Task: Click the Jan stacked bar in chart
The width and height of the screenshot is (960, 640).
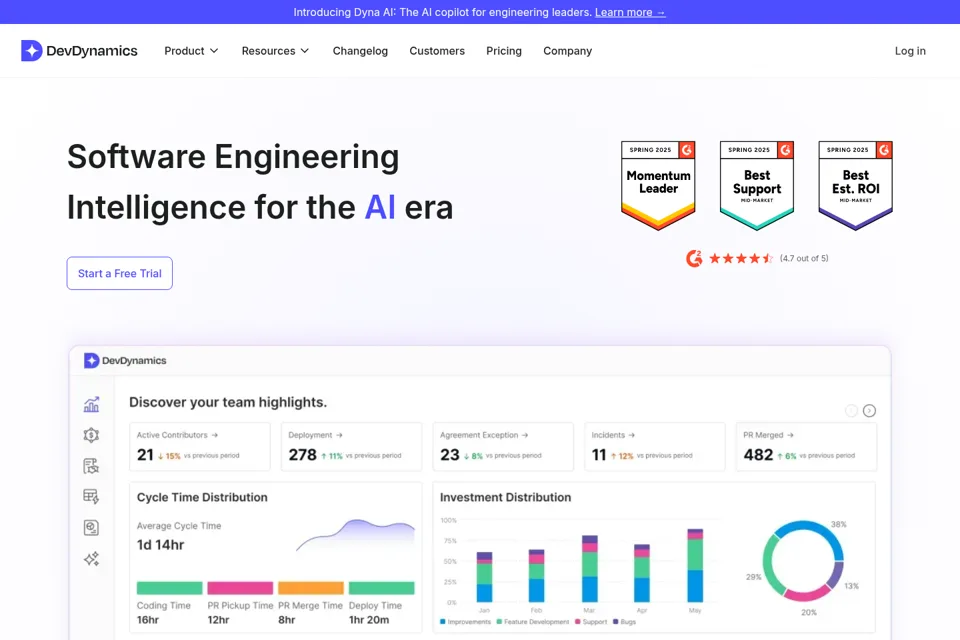Action: tap(484, 577)
